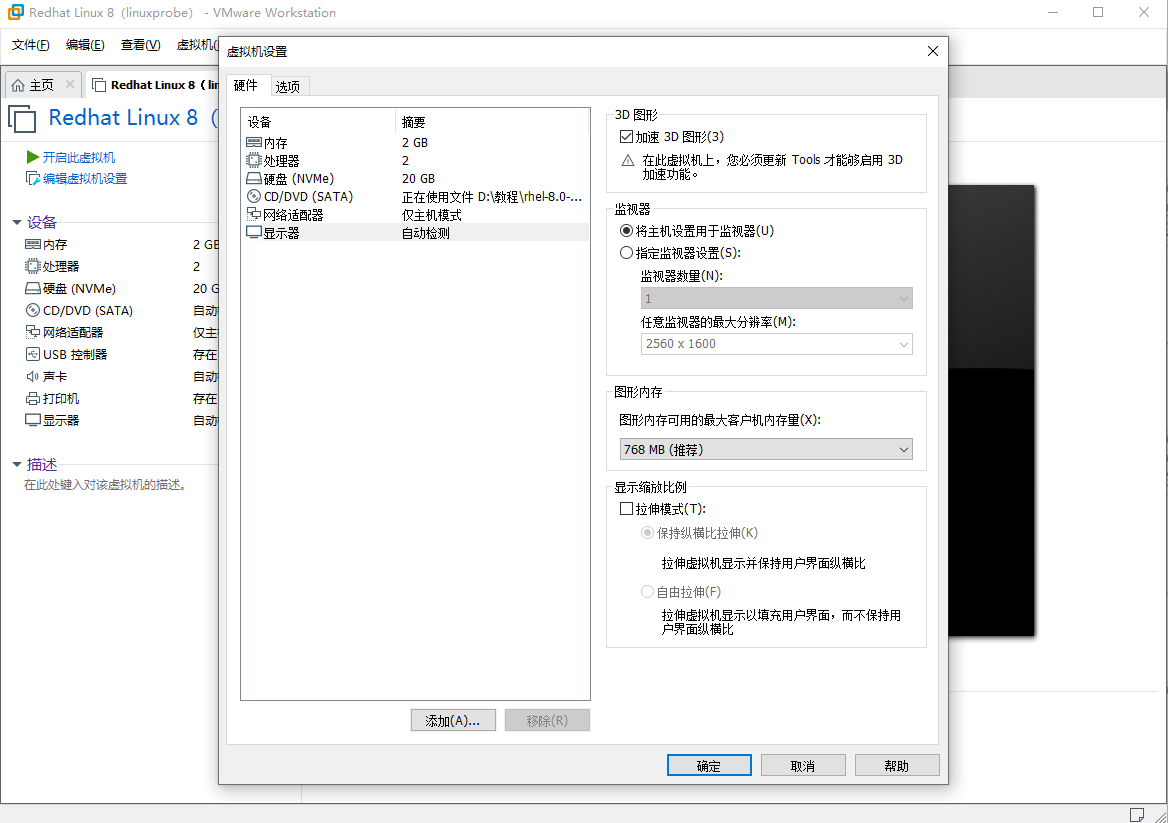Click 开启此虚拟机 link

point(79,157)
